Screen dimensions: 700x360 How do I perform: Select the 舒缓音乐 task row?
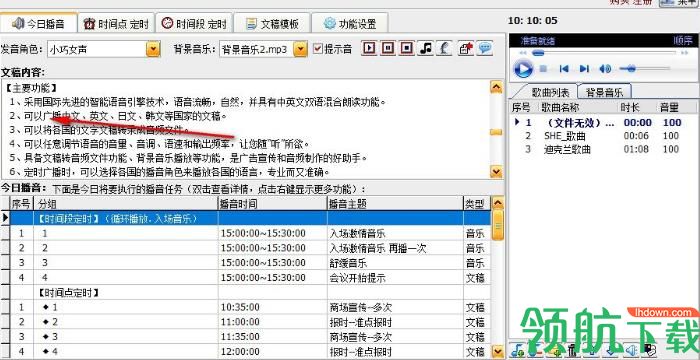coord(250,263)
